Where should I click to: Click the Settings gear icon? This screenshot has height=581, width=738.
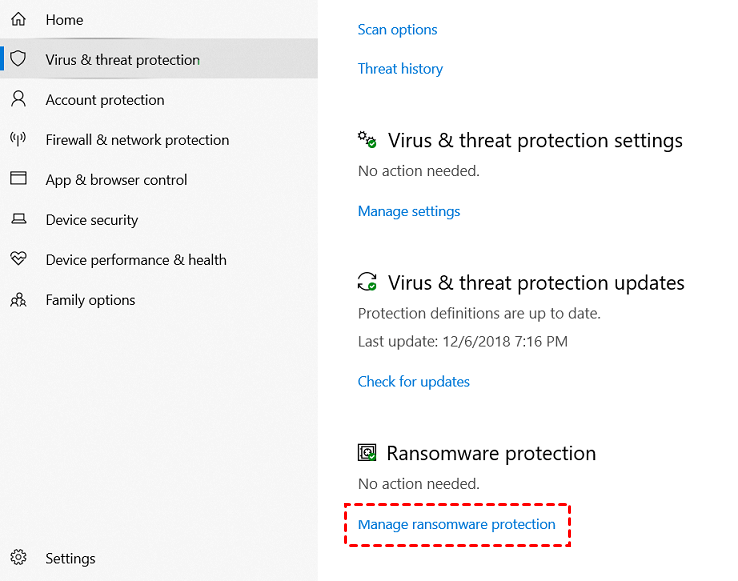coord(18,558)
